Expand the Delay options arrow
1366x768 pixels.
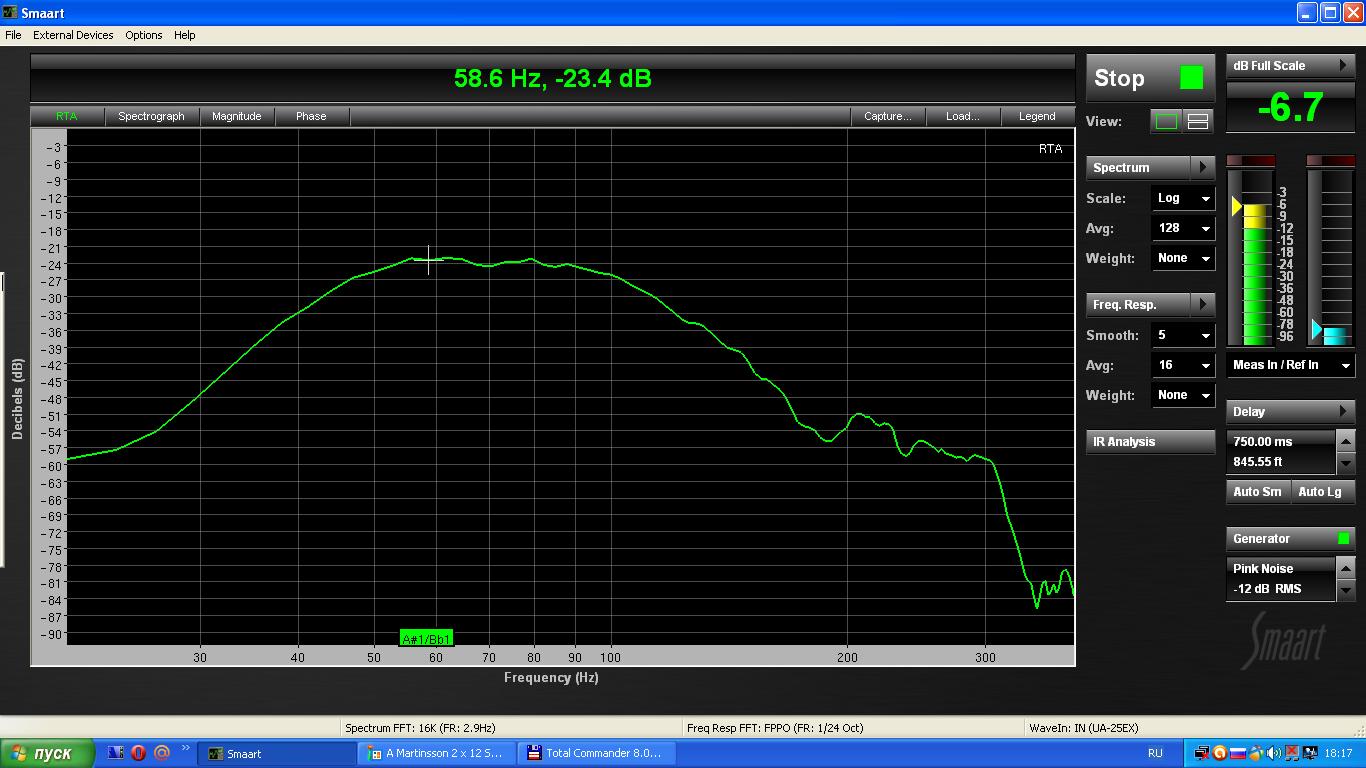click(x=1343, y=411)
